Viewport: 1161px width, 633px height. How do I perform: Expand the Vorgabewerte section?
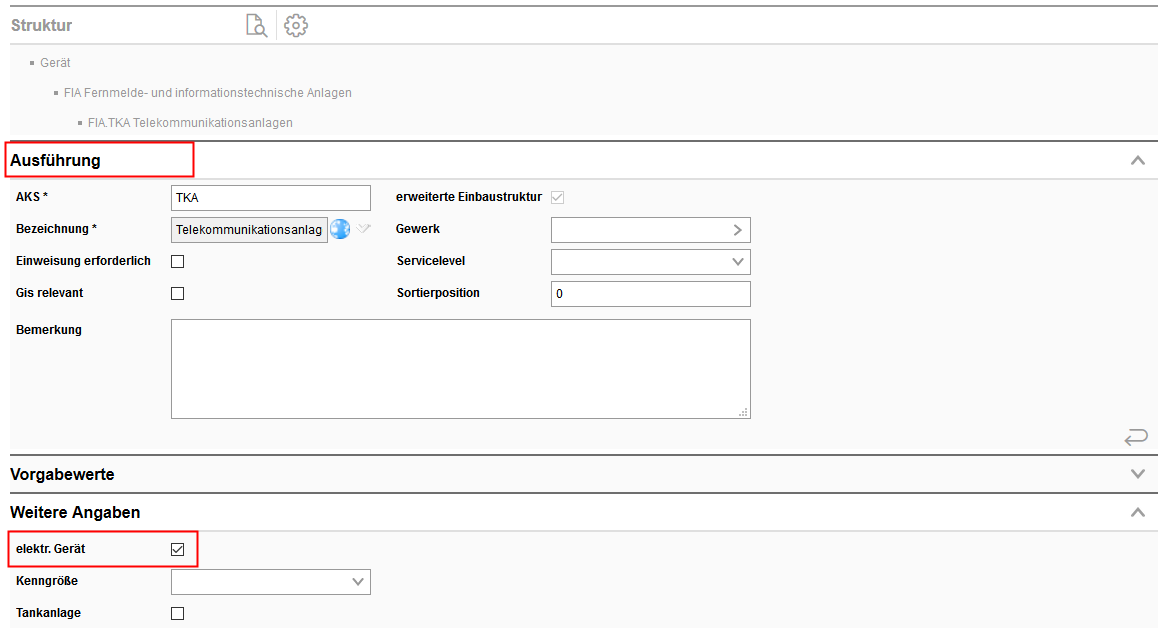[1137, 474]
